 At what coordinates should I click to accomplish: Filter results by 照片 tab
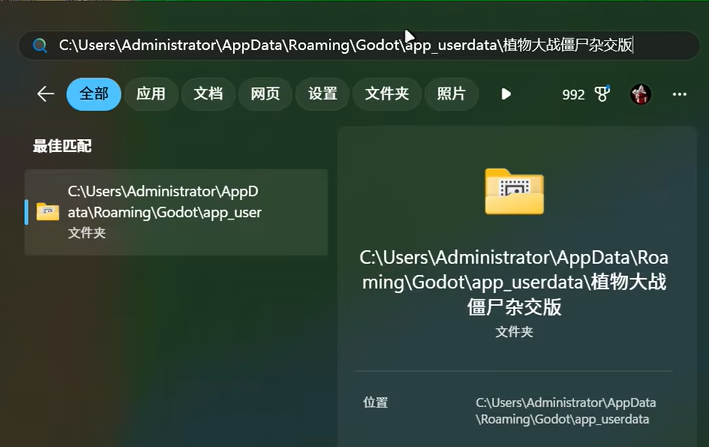pyautogui.click(x=452, y=94)
